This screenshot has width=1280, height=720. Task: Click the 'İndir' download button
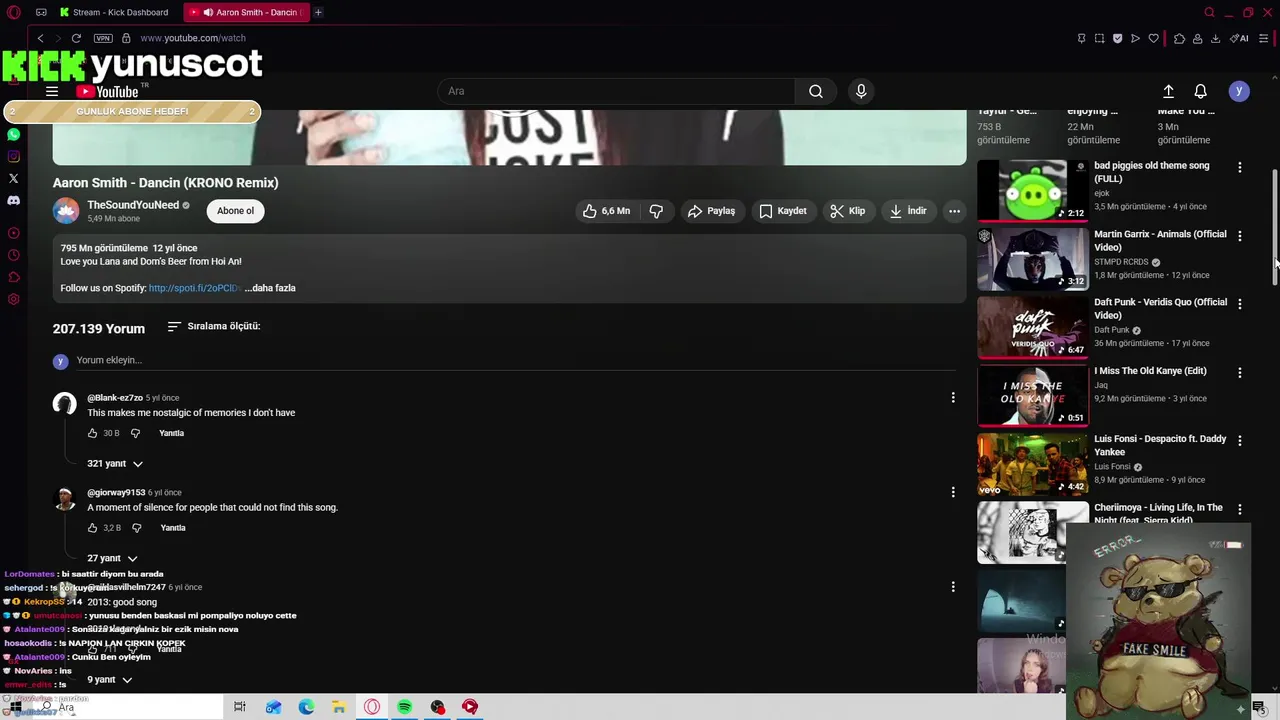908,211
